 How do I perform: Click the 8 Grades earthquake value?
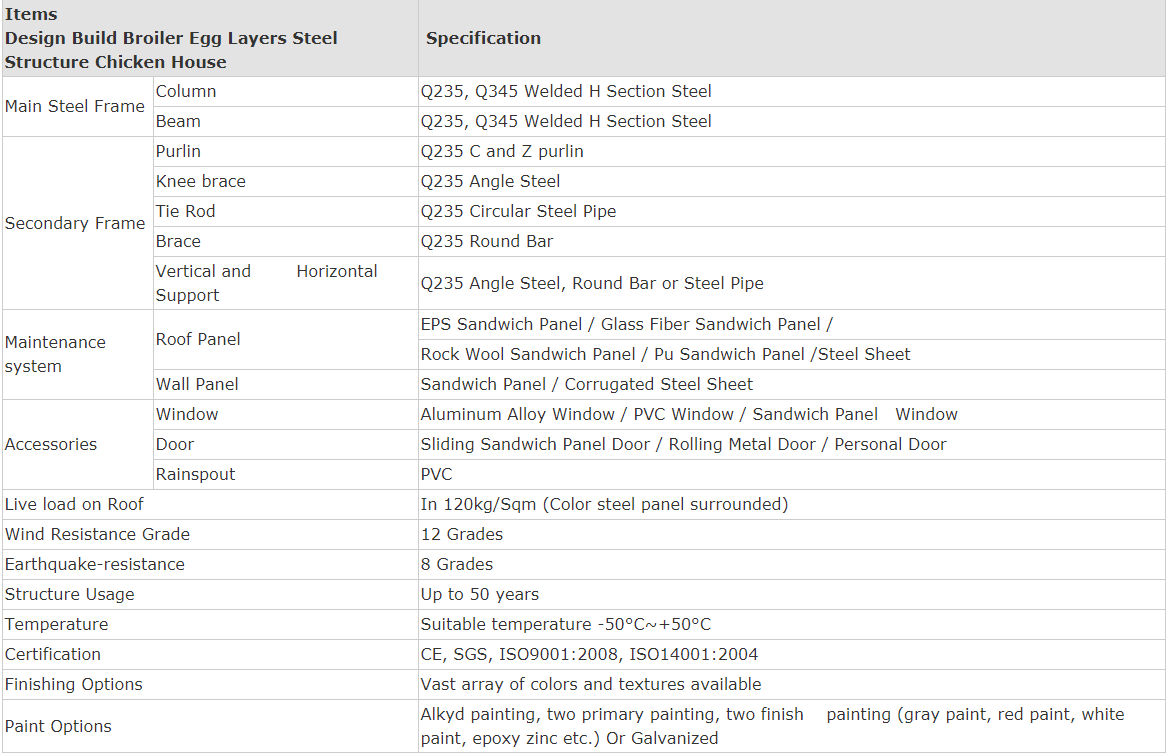456,564
